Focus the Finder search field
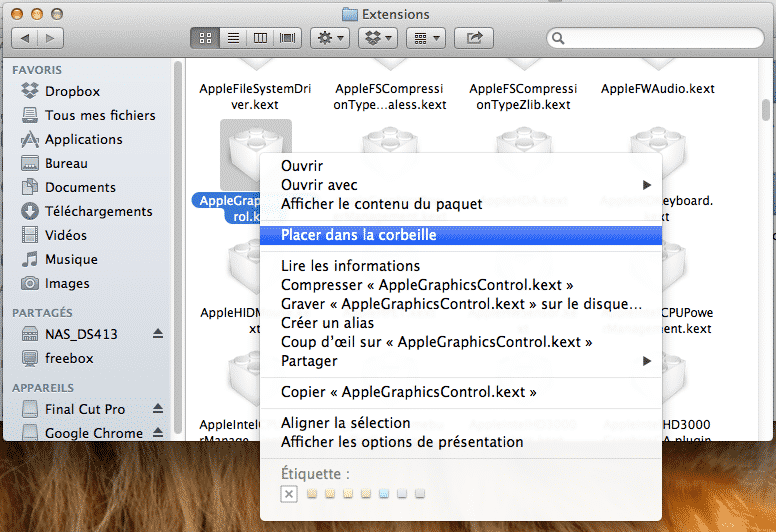776x532 pixels. click(655, 38)
